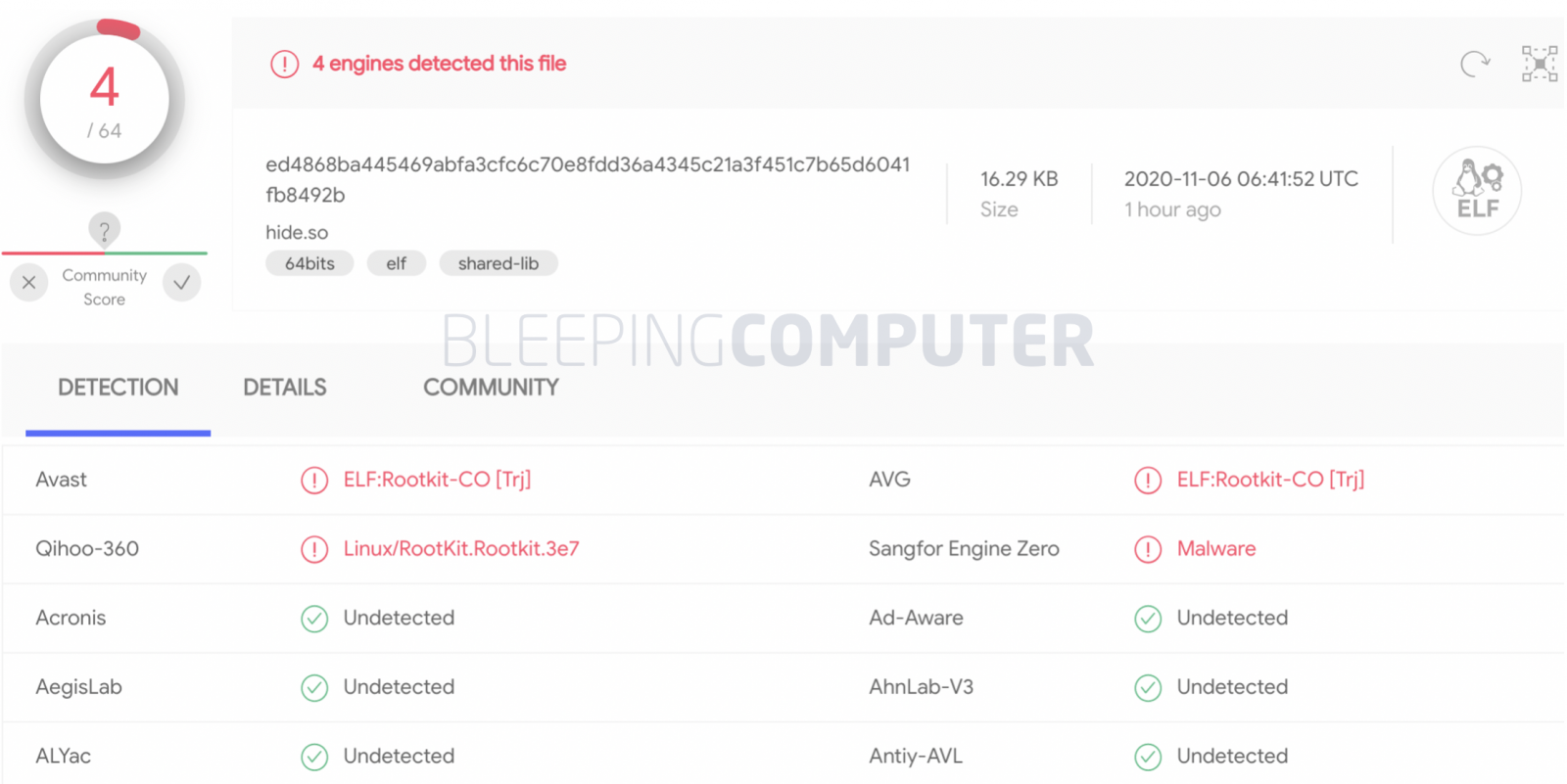Open the COMMUNITY tab
Screen dimensions: 1567x784
click(491, 388)
